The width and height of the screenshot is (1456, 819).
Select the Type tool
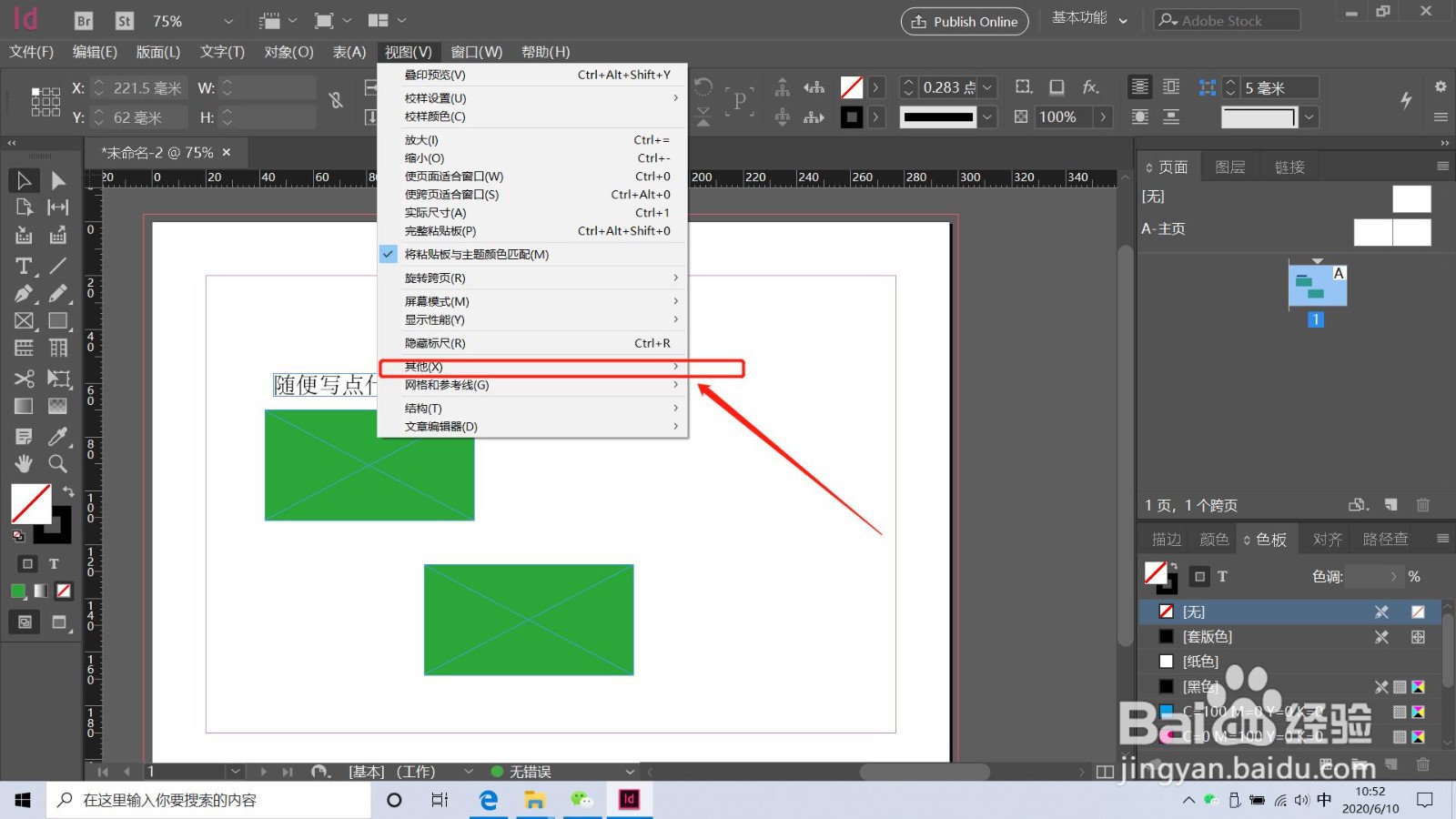tap(24, 266)
